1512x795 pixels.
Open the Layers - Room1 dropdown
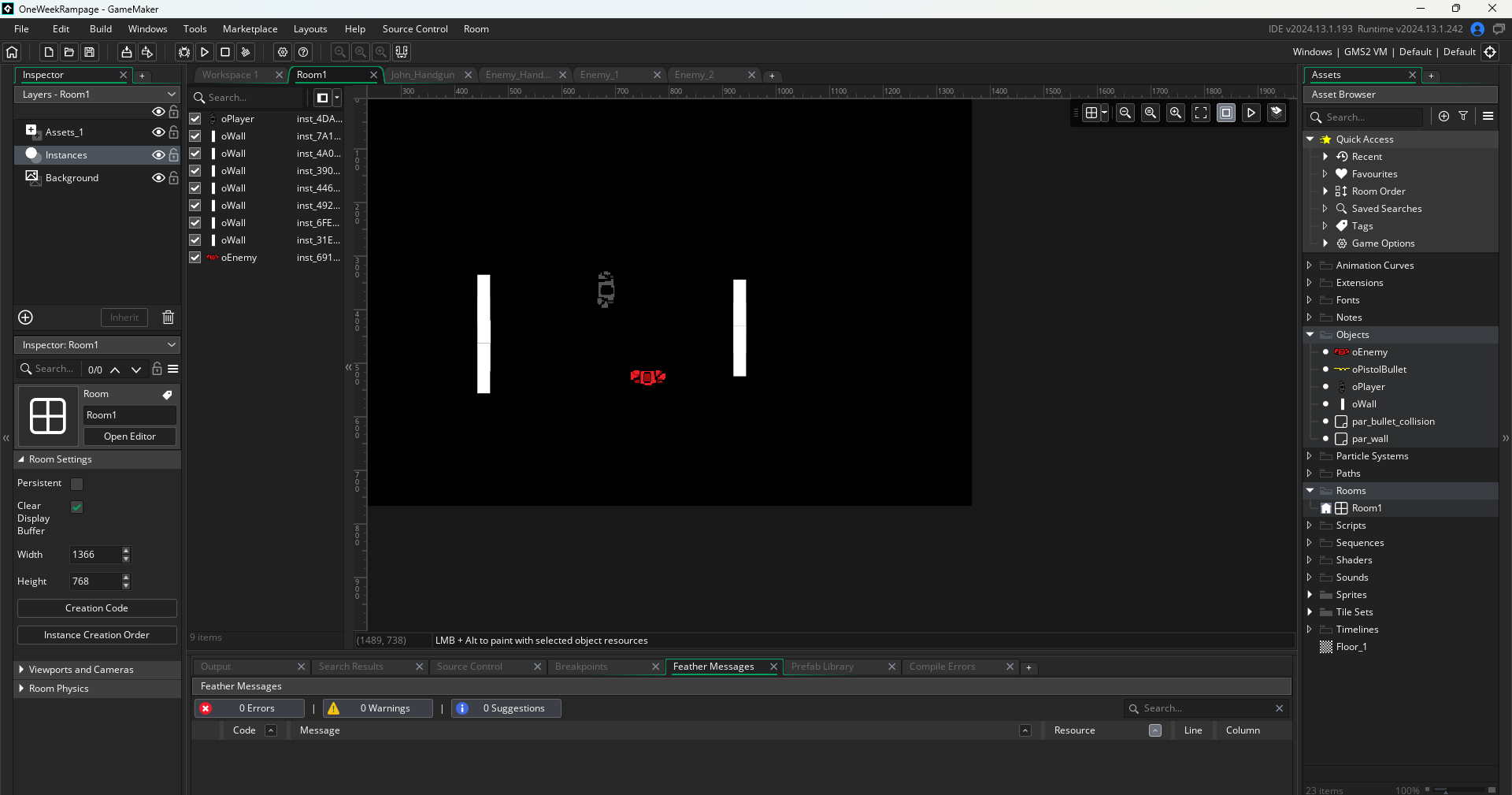(x=97, y=95)
